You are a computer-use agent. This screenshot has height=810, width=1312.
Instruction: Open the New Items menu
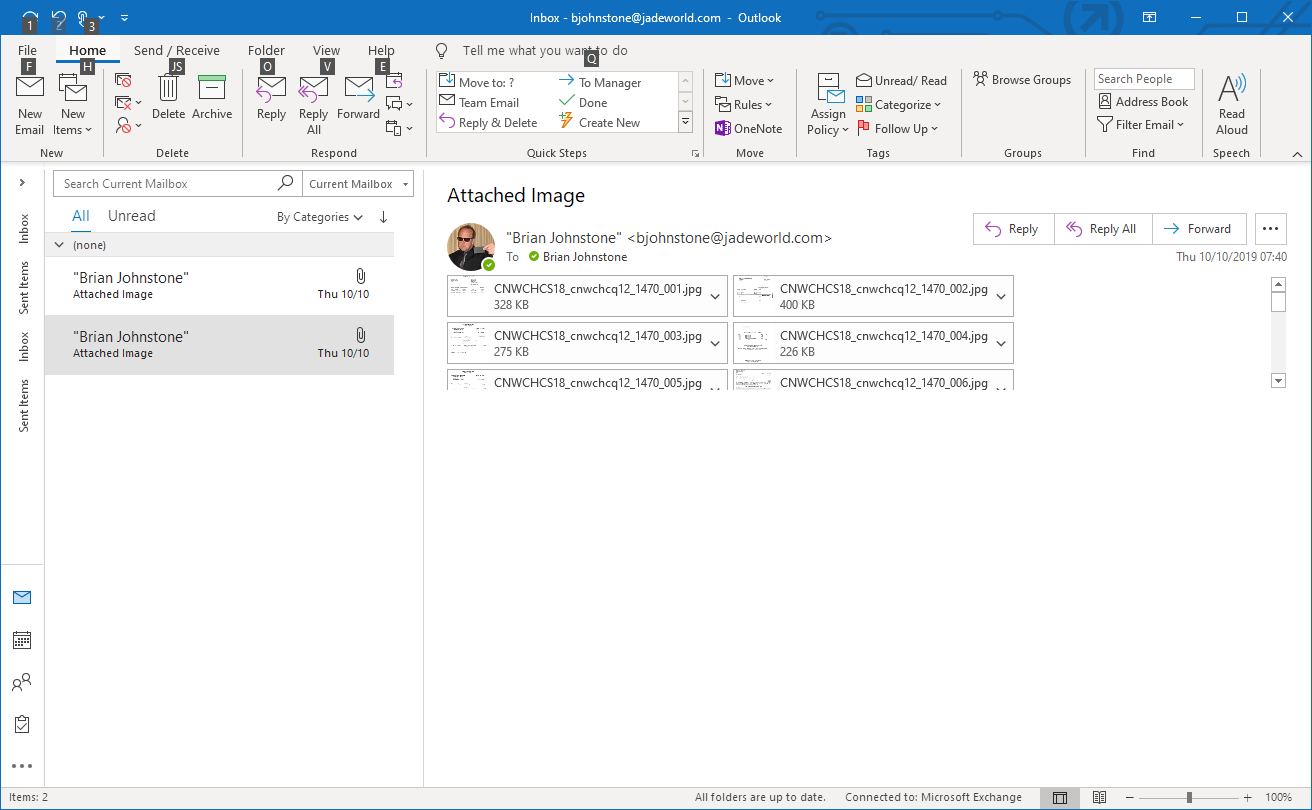pyautogui.click(x=73, y=106)
